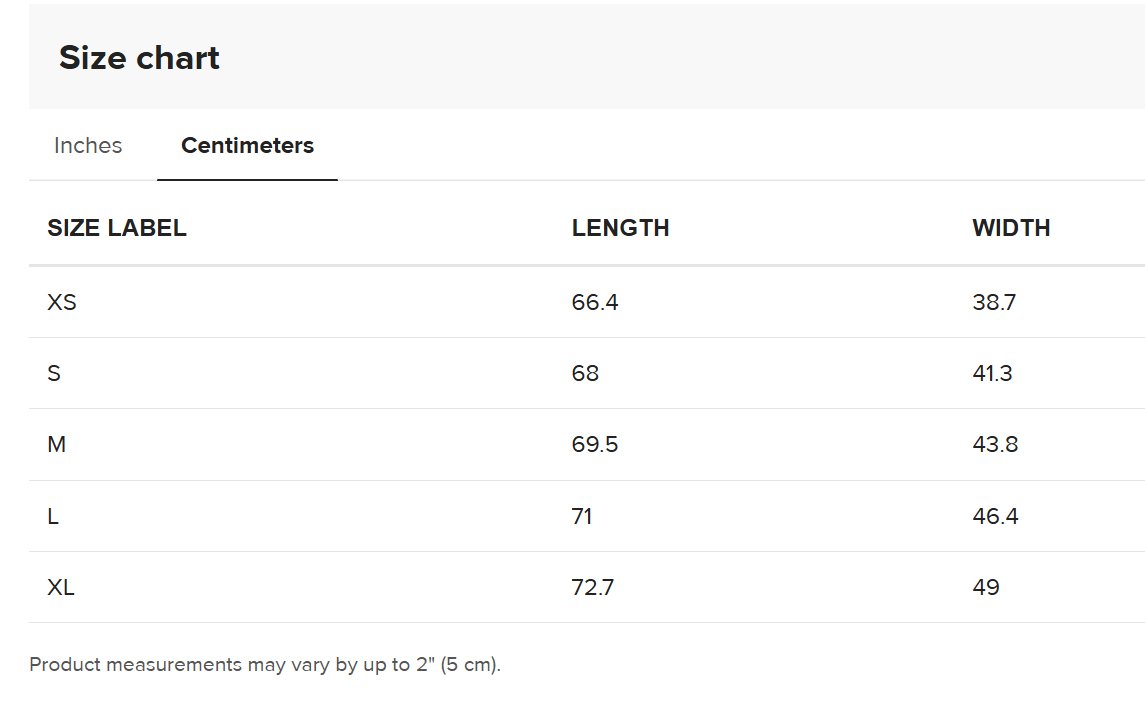Screen dimensions: 1145x724
Task: Click the 49 width value for XL
Action: tap(986, 587)
